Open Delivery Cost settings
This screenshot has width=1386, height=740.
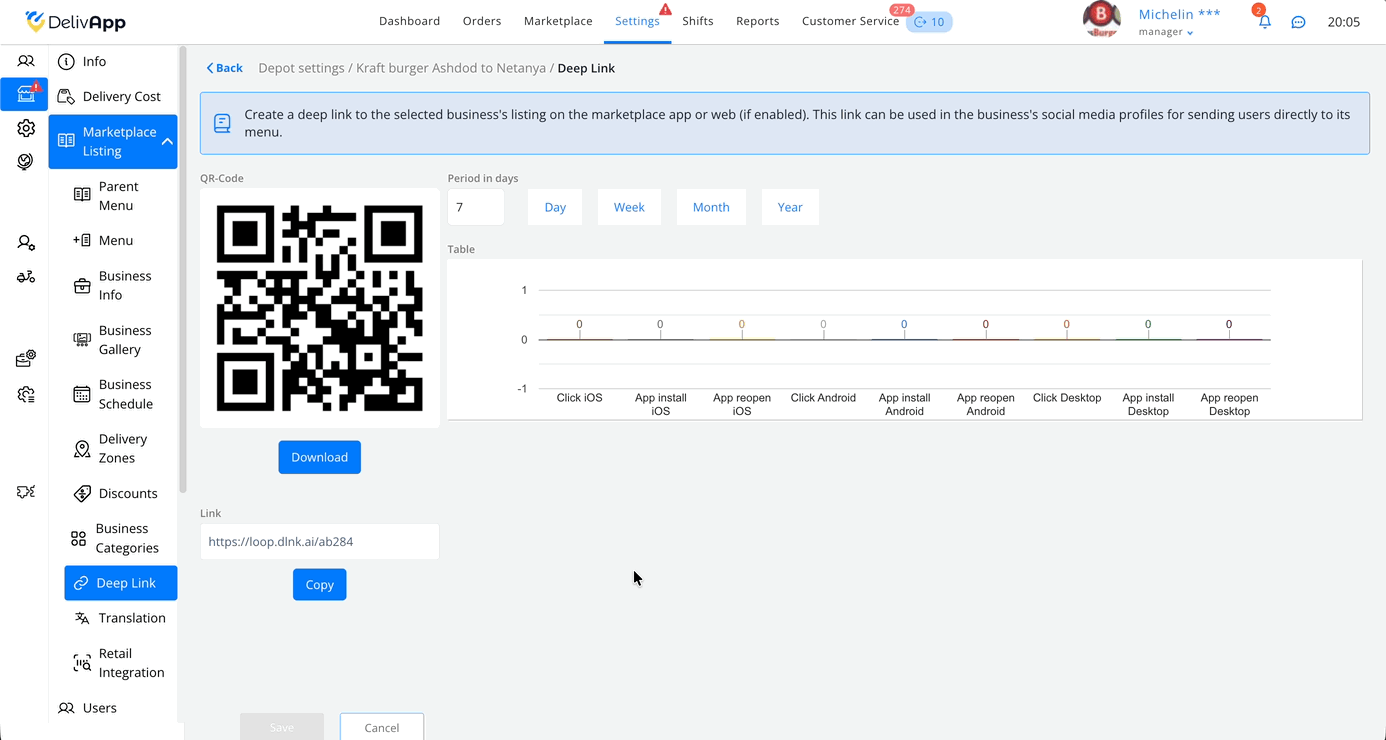[113, 96]
